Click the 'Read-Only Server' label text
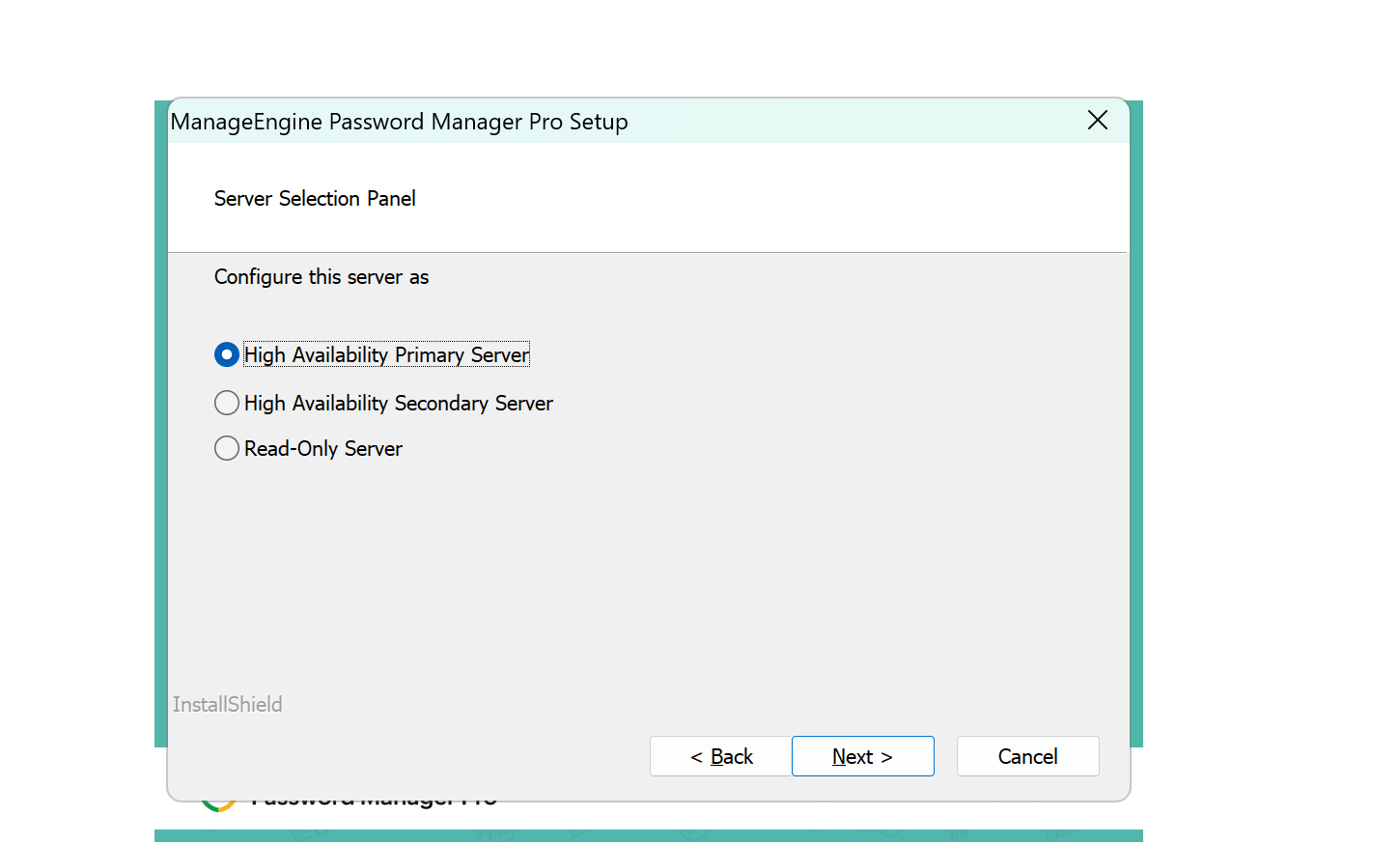The height and width of the screenshot is (844, 1400). 323,449
